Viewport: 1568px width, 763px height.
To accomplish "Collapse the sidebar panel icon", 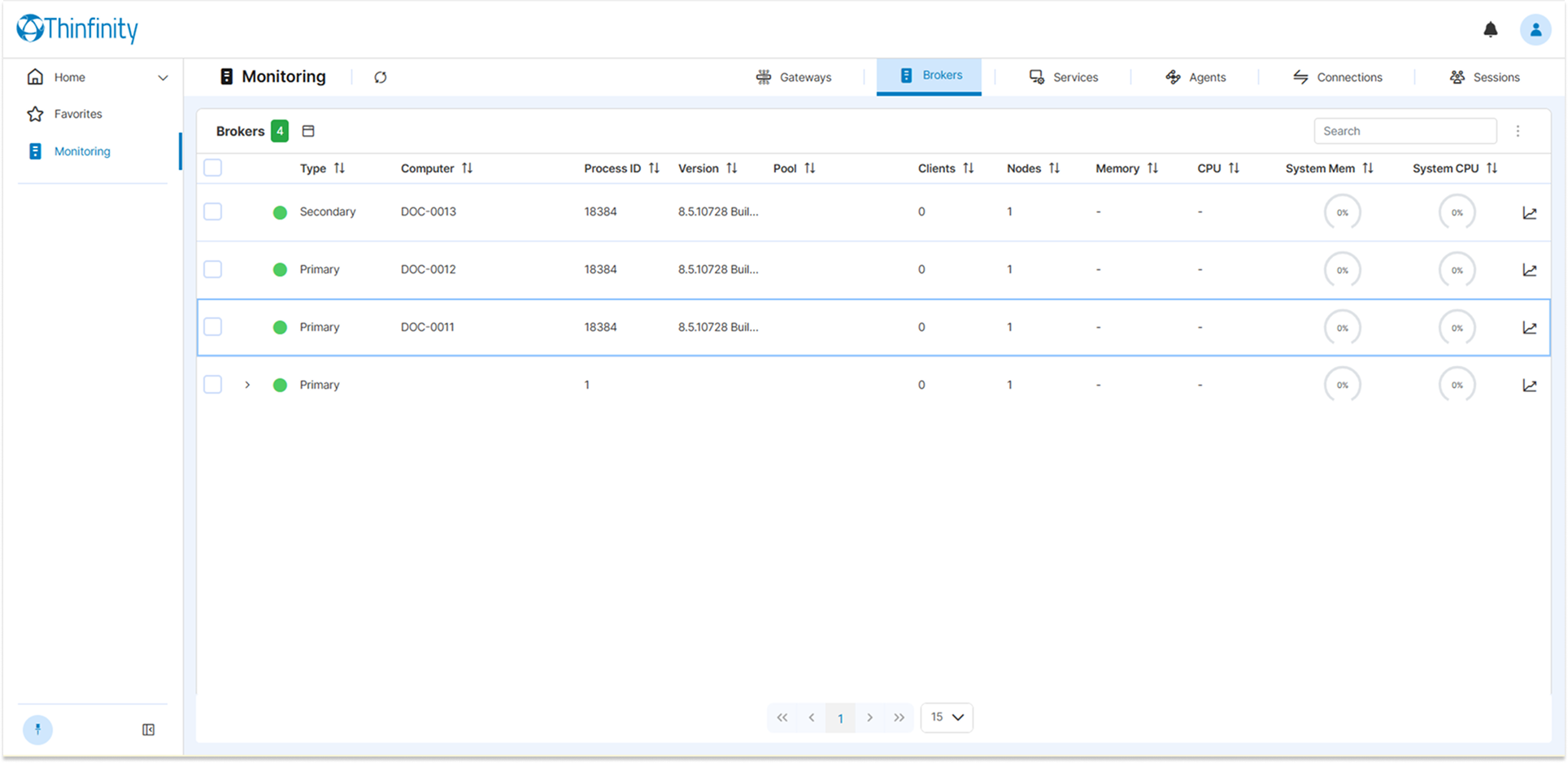I will [148, 730].
